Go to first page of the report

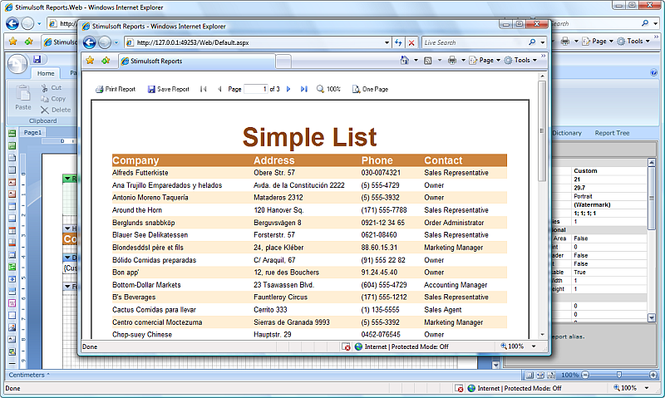pos(203,89)
